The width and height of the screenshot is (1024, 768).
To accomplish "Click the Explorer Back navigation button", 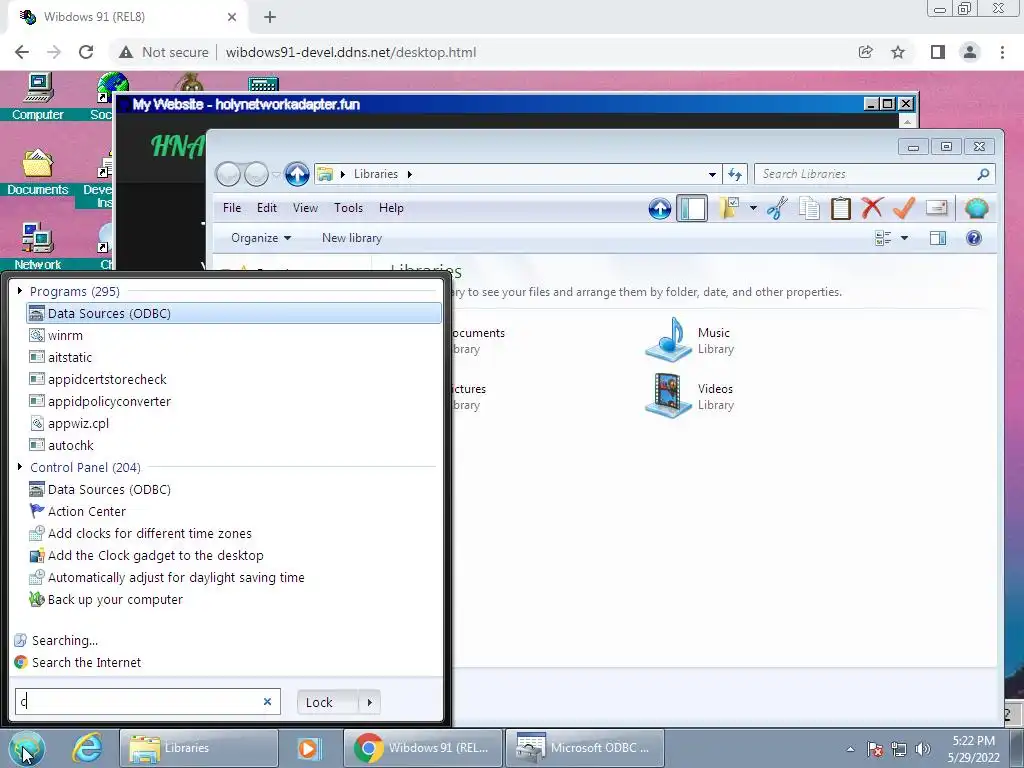I will click(229, 174).
